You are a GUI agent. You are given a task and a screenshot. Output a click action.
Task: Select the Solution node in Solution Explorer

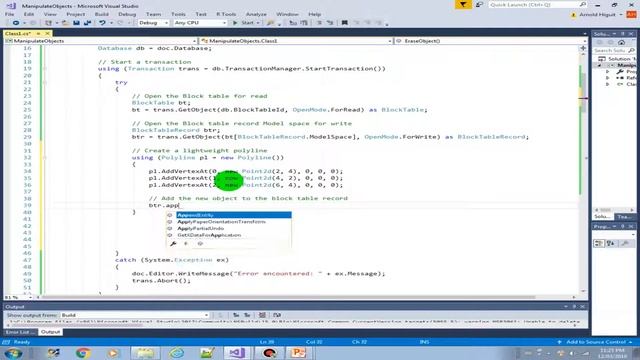pos(618,59)
